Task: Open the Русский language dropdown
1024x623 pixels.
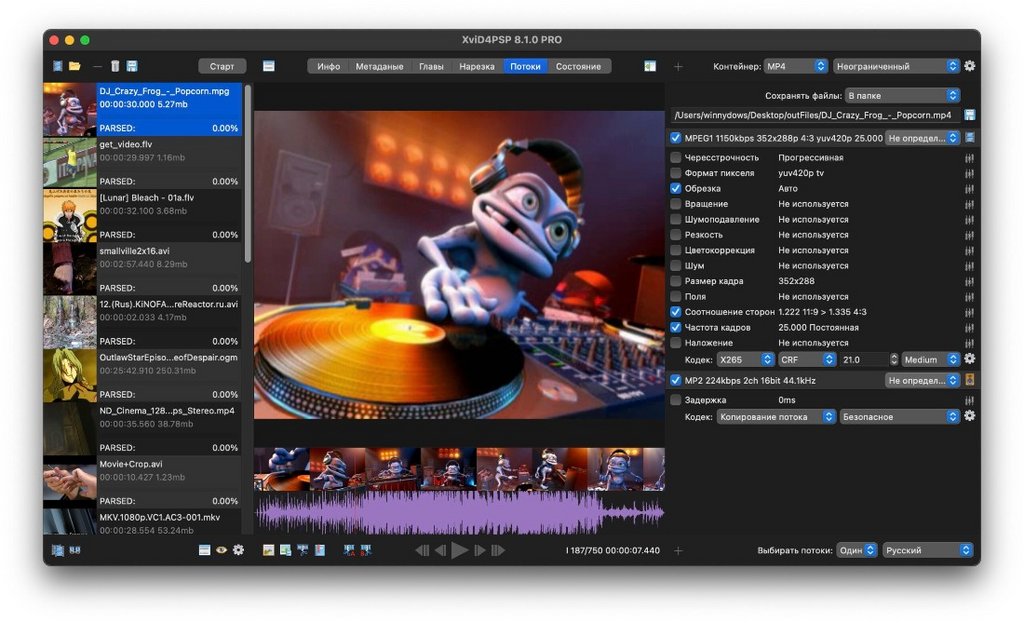Action: tap(927, 550)
